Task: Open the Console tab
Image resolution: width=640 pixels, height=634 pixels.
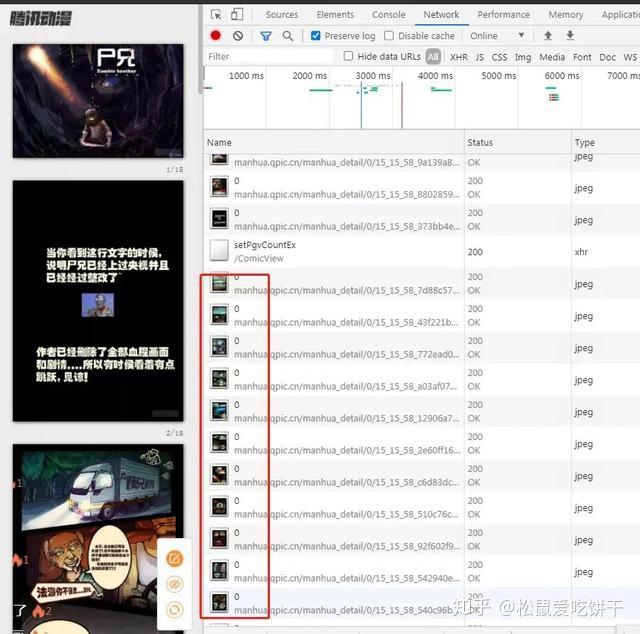Action: click(389, 15)
